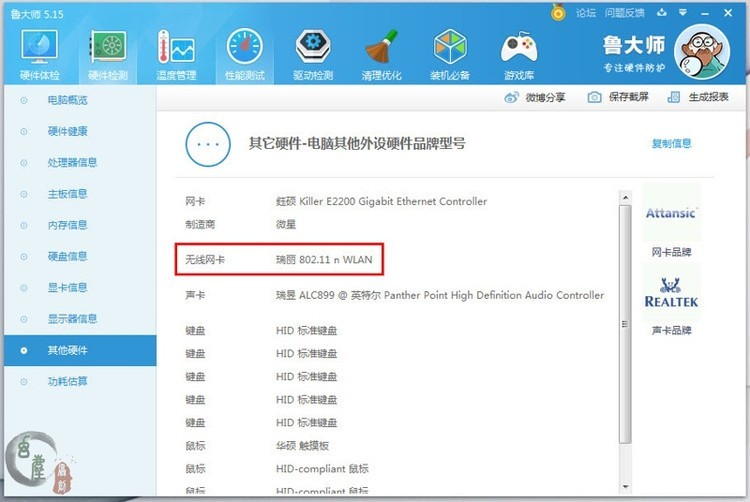
Task: Select 功耗估算 in the sidebar
Action: pyautogui.click(x=67, y=381)
